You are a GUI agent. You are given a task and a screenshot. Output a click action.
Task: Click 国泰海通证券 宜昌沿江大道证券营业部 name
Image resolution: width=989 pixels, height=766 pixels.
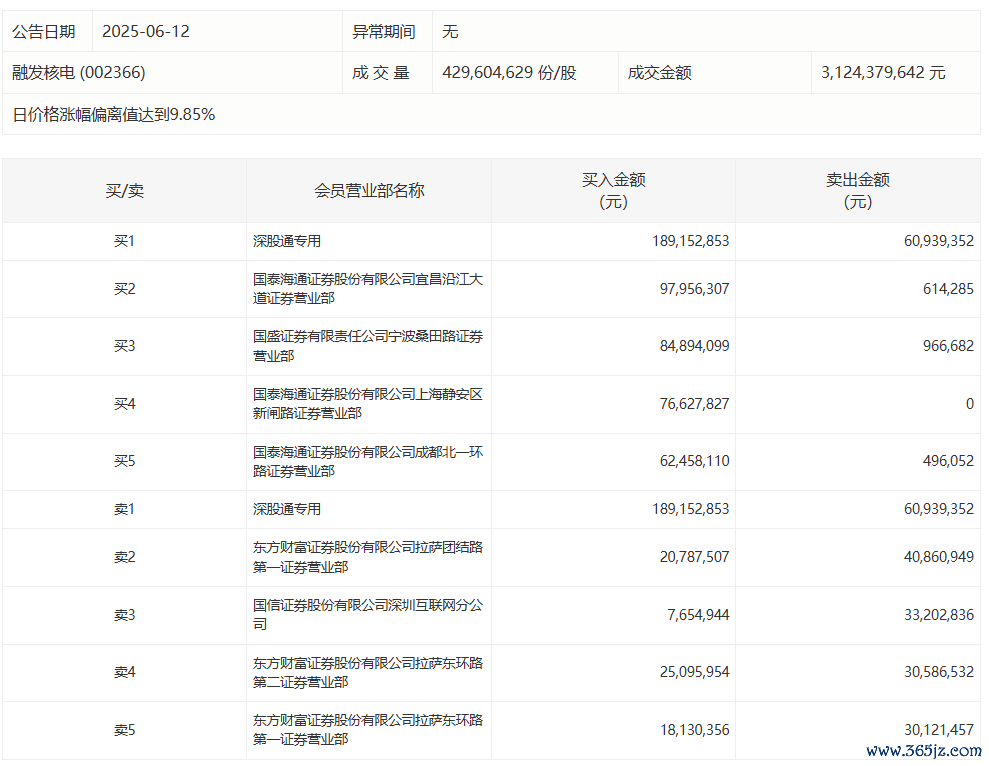[368, 288]
